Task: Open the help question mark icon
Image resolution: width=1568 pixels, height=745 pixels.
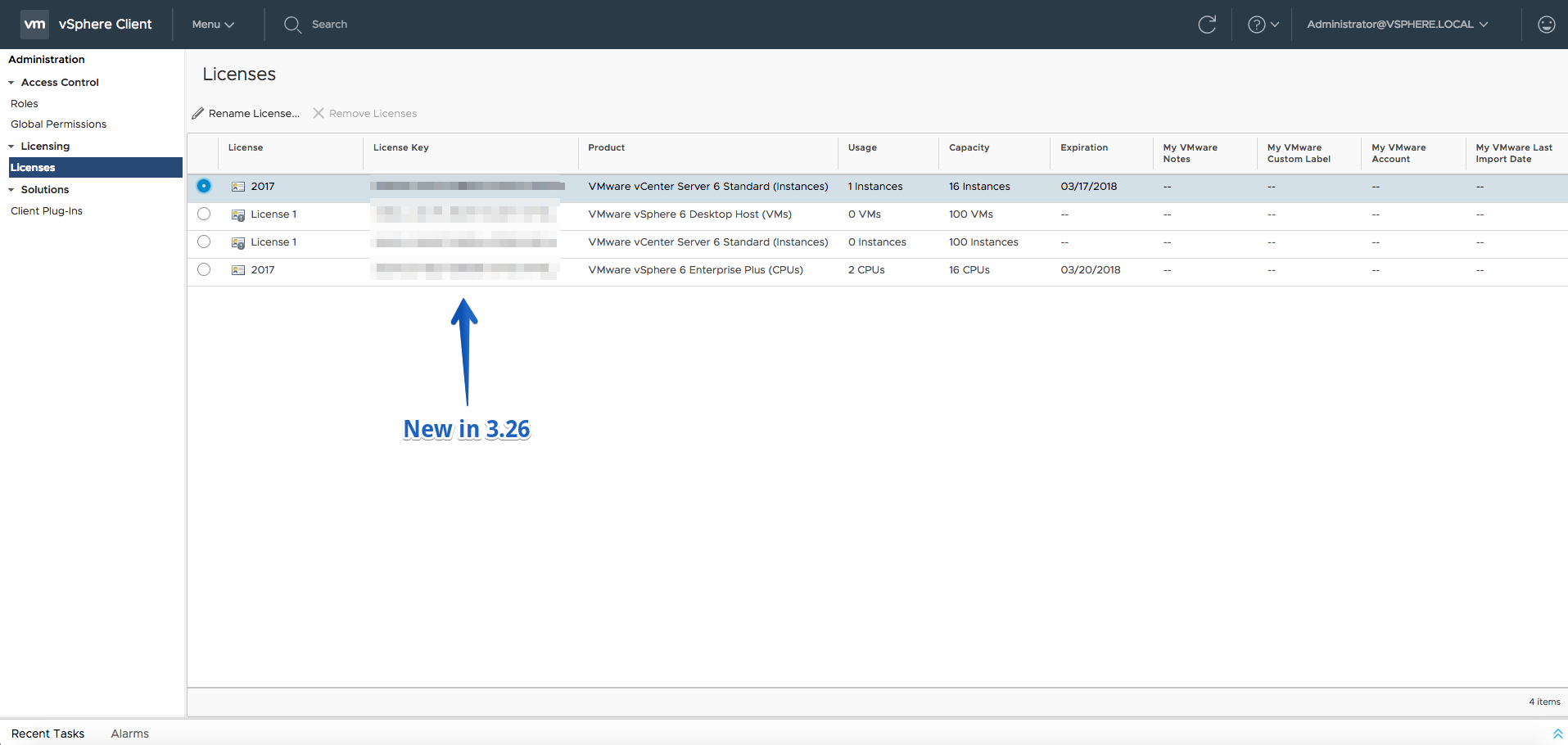Action: (1256, 25)
